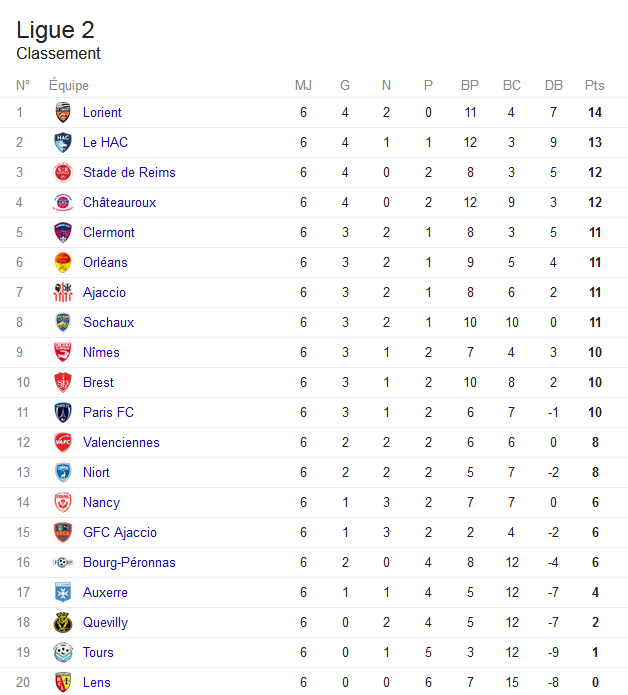Open the Sochaux team link

pyautogui.click(x=108, y=322)
